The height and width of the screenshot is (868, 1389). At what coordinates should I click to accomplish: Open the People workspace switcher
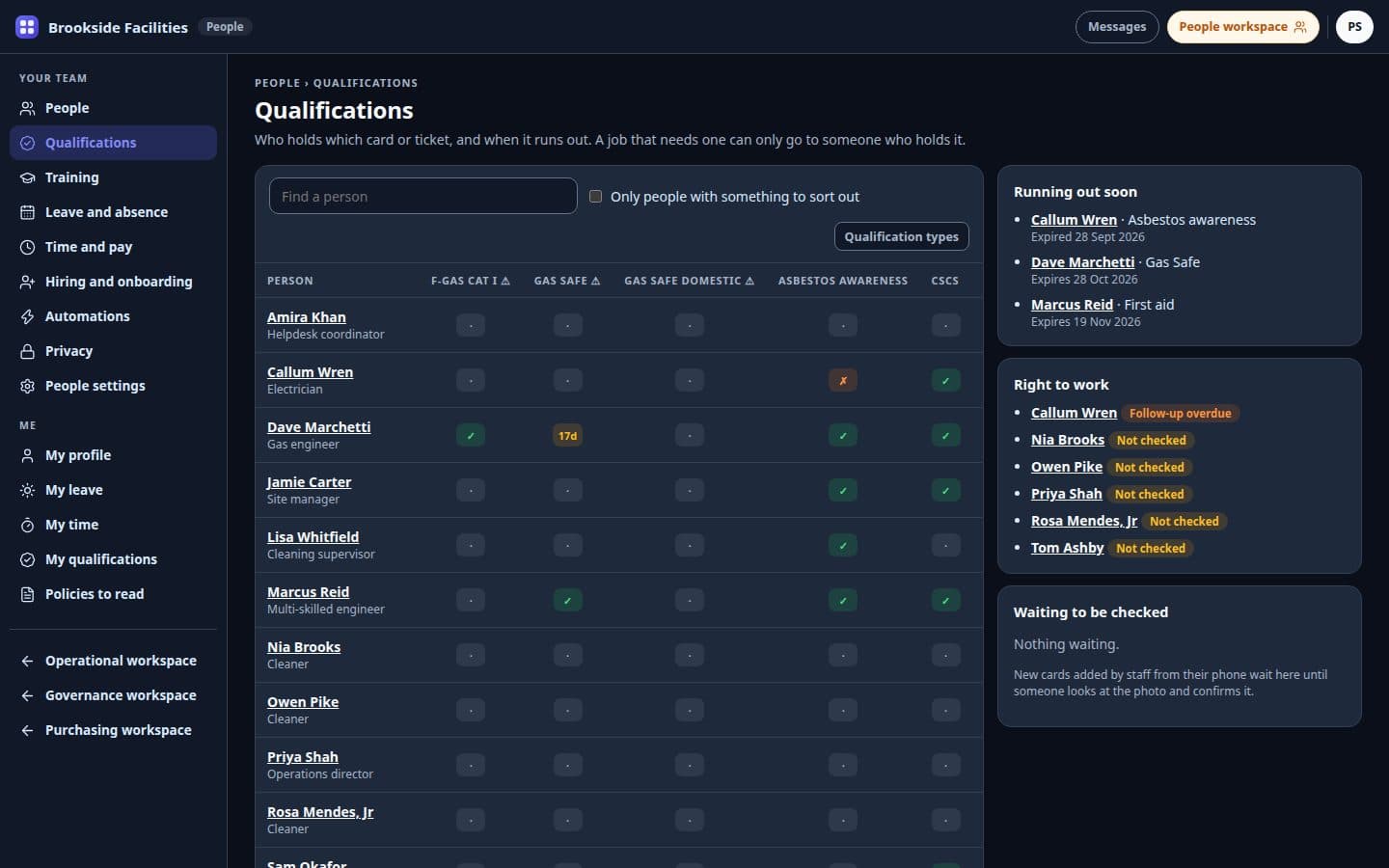[1242, 27]
